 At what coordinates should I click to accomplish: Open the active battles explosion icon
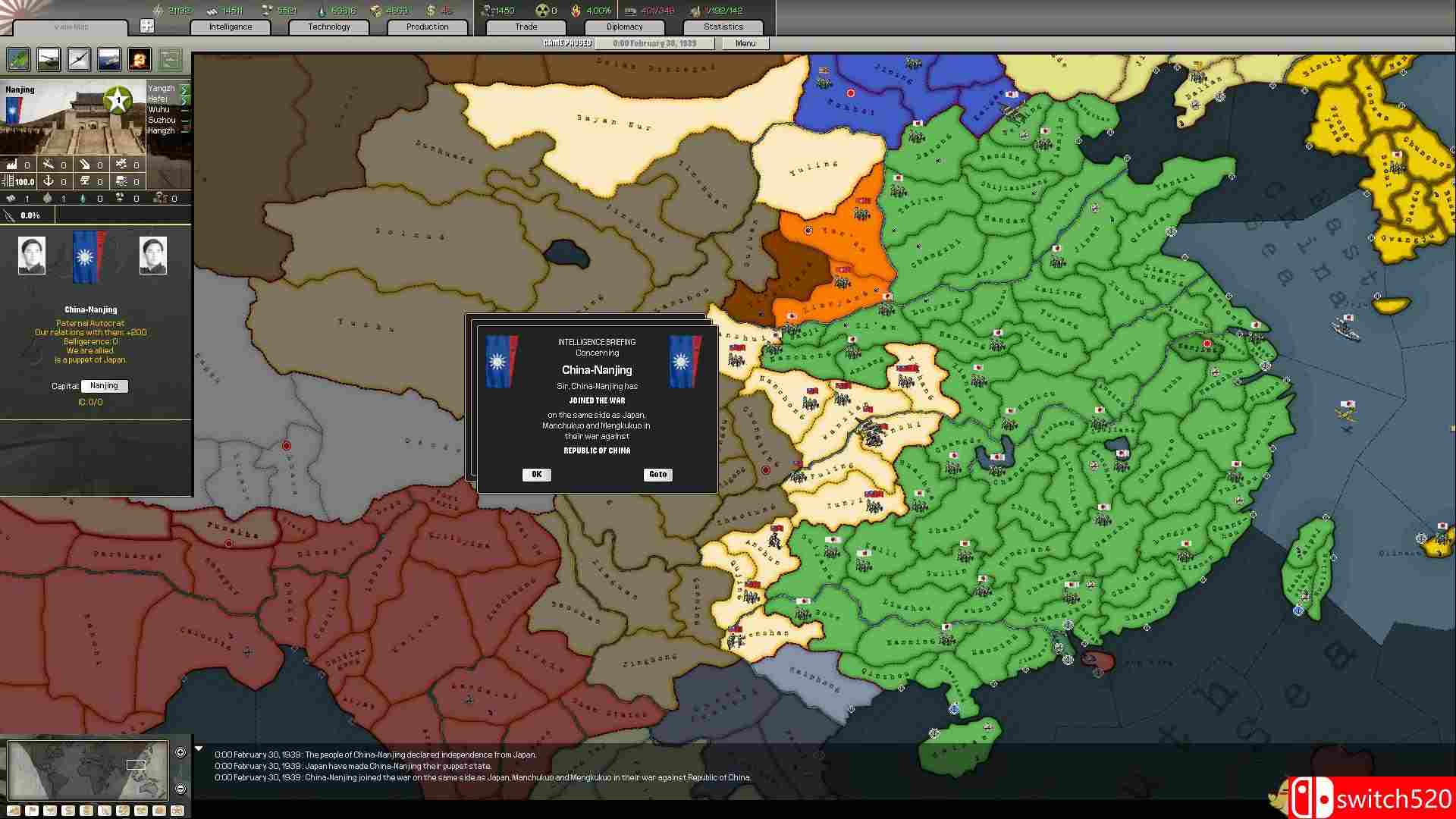[x=140, y=59]
